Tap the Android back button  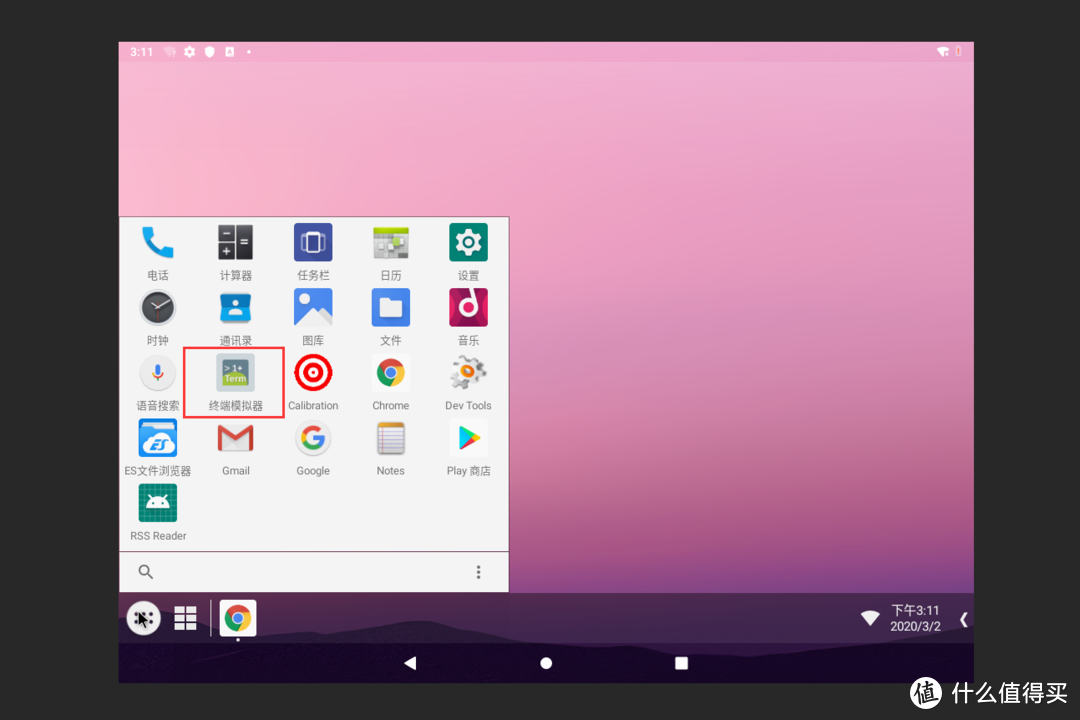coord(411,663)
